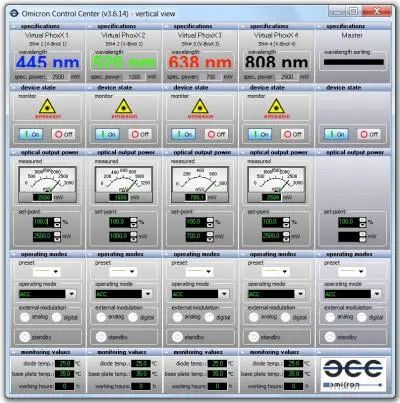Image resolution: width=400 pixels, height=403 pixels.
Task: Click the mW set-point field of PhoxX 3
Action: (196, 236)
